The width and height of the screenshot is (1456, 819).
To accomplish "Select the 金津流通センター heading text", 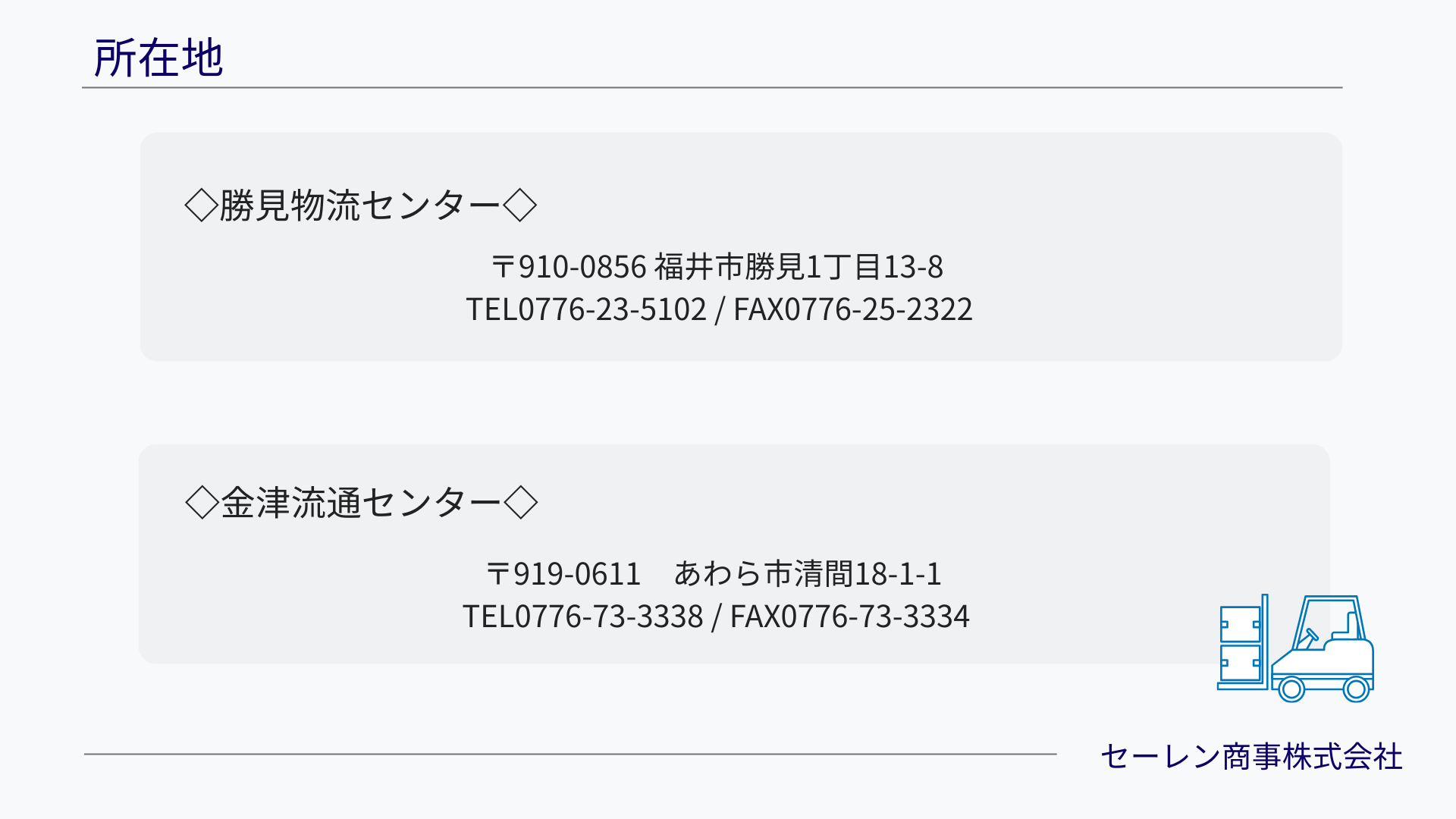I will 361,503.
